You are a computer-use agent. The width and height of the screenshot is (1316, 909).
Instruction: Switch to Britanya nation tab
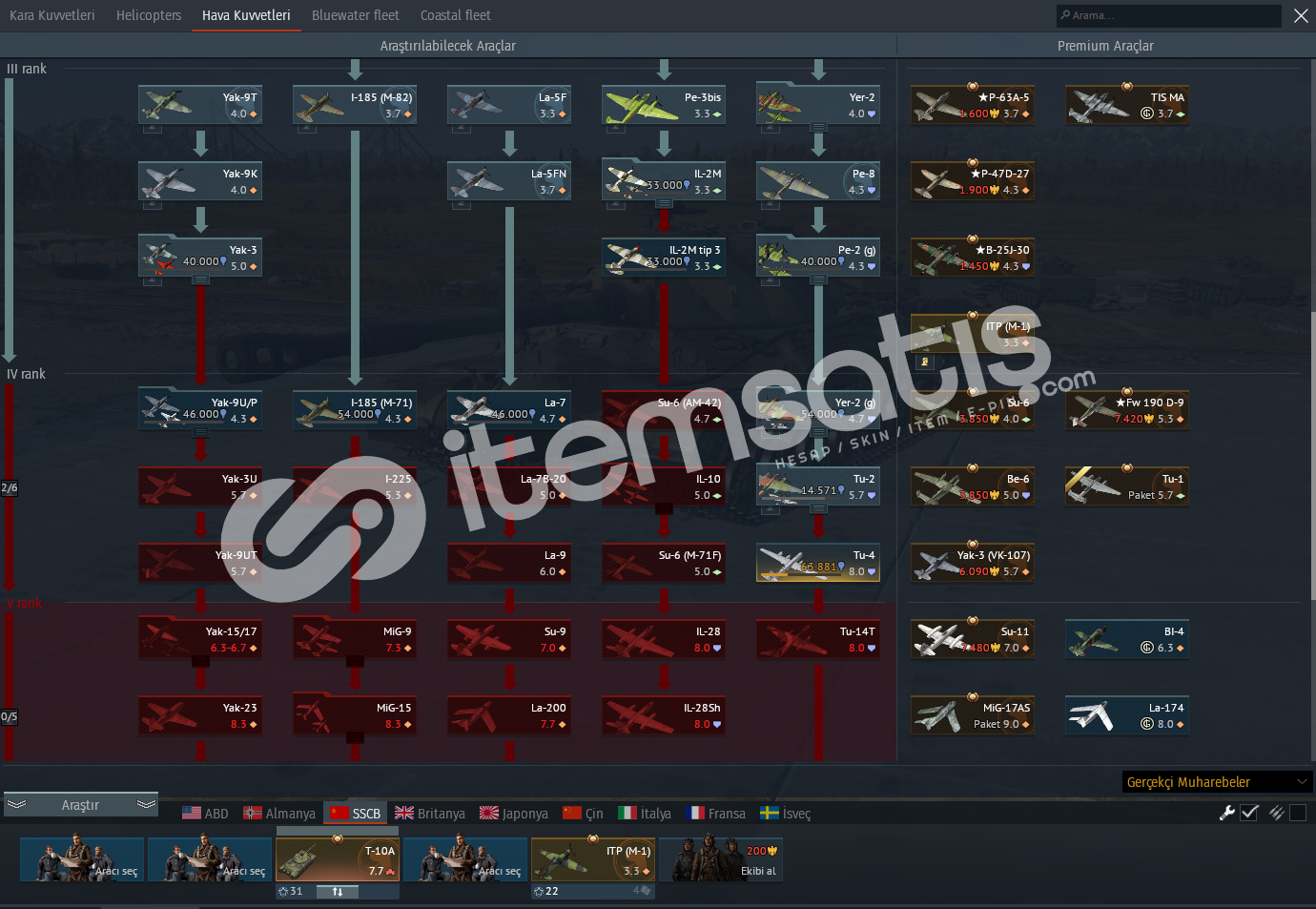[430, 814]
